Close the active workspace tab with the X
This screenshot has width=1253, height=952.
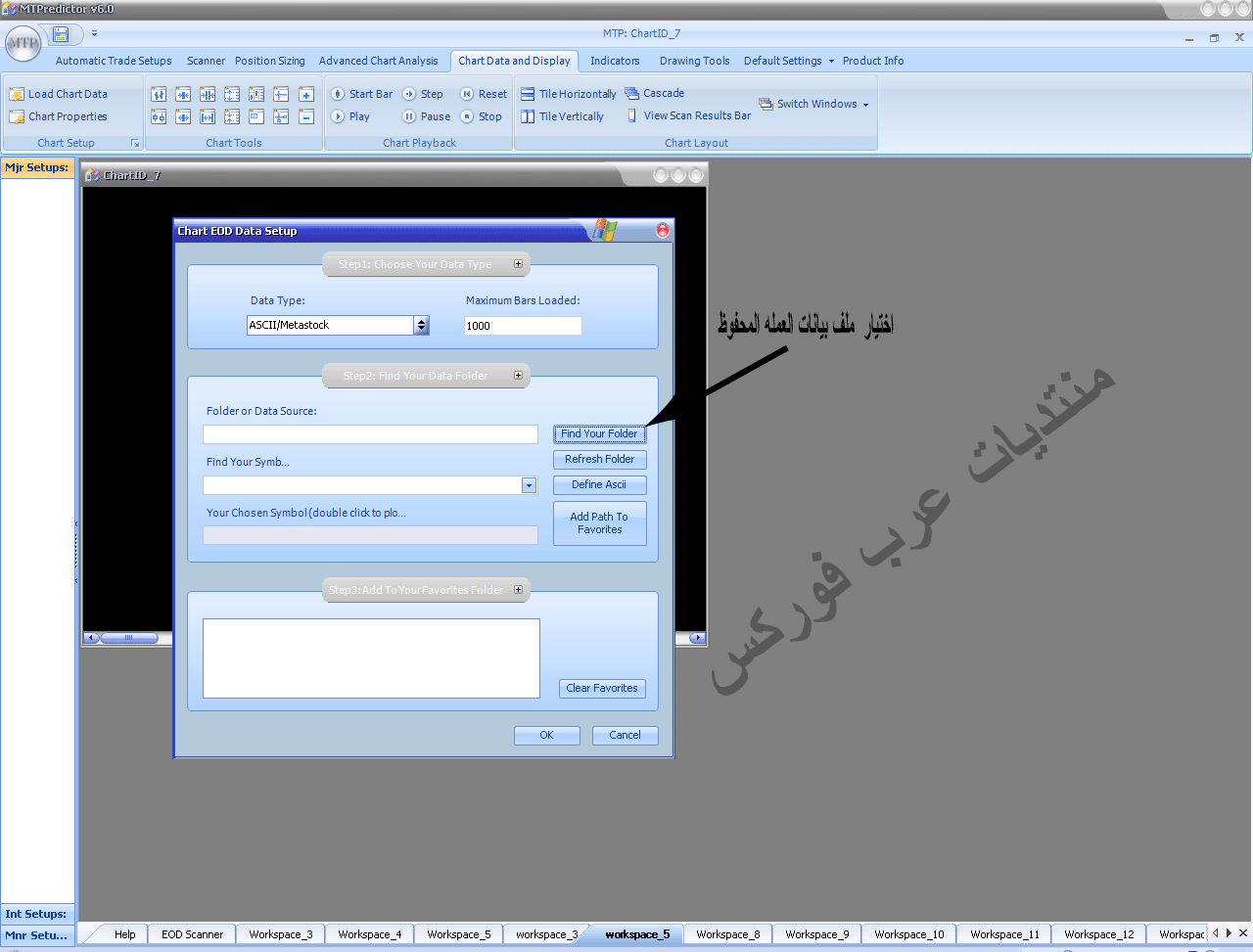1243,932
